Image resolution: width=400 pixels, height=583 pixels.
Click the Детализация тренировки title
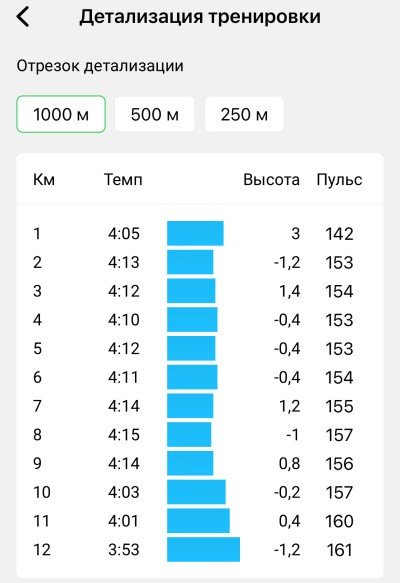[x=200, y=17]
